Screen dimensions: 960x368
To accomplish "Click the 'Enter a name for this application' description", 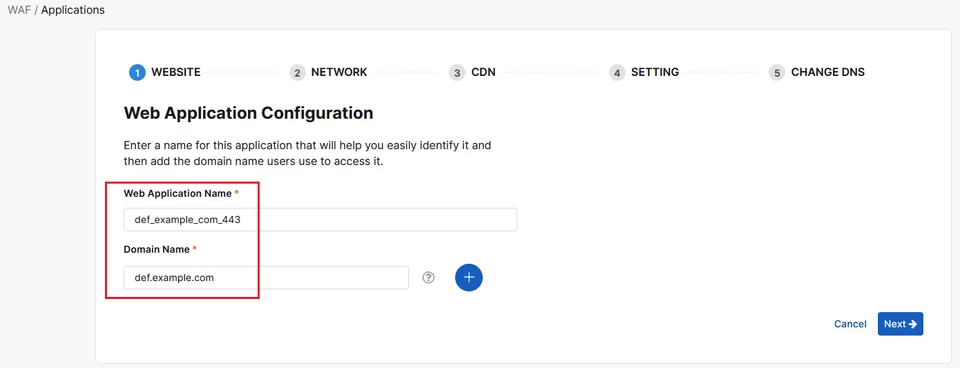I will (307, 154).
